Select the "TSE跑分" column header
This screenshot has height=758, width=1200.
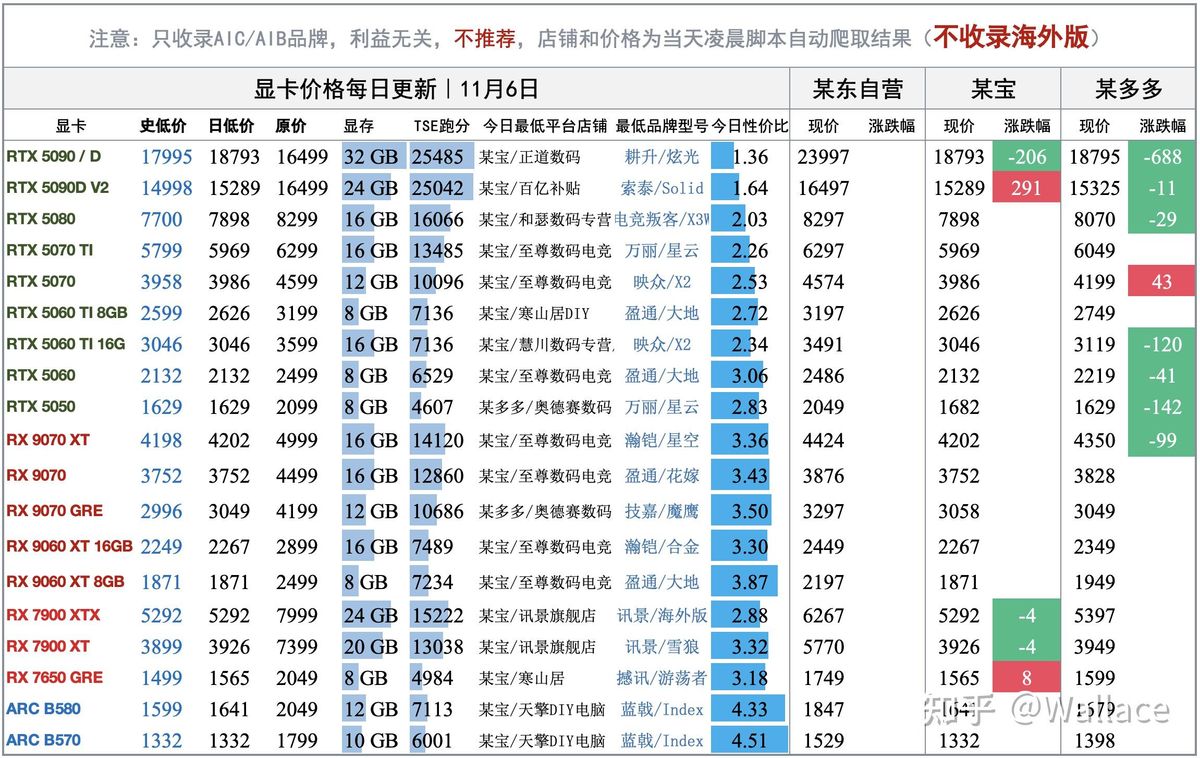pyautogui.click(x=442, y=126)
